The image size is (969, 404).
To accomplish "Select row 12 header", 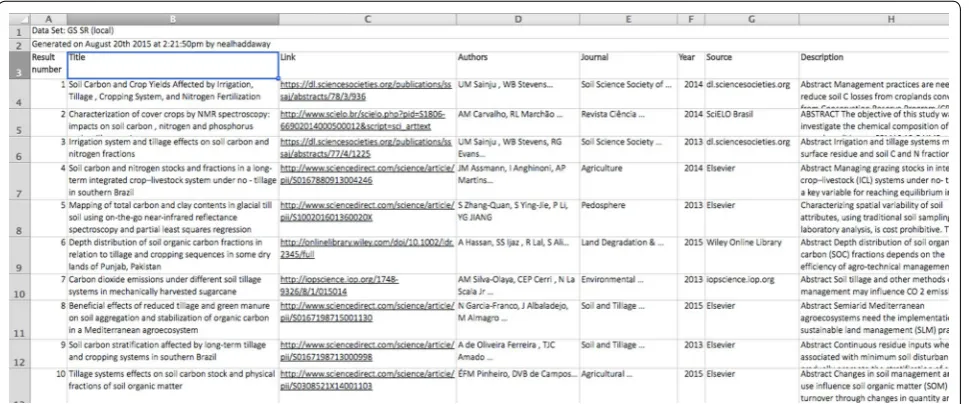I will [x=19, y=353].
